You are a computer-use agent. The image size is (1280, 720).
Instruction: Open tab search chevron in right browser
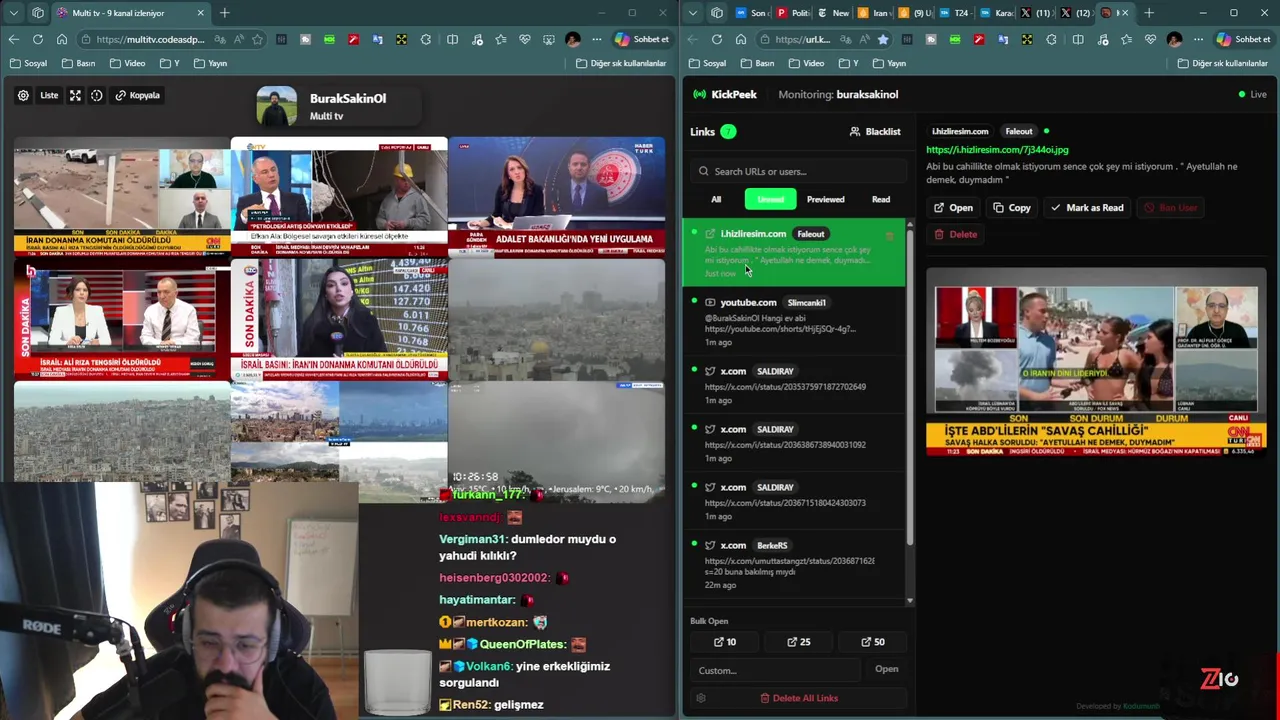pyautogui.click(x=693, y=13)
